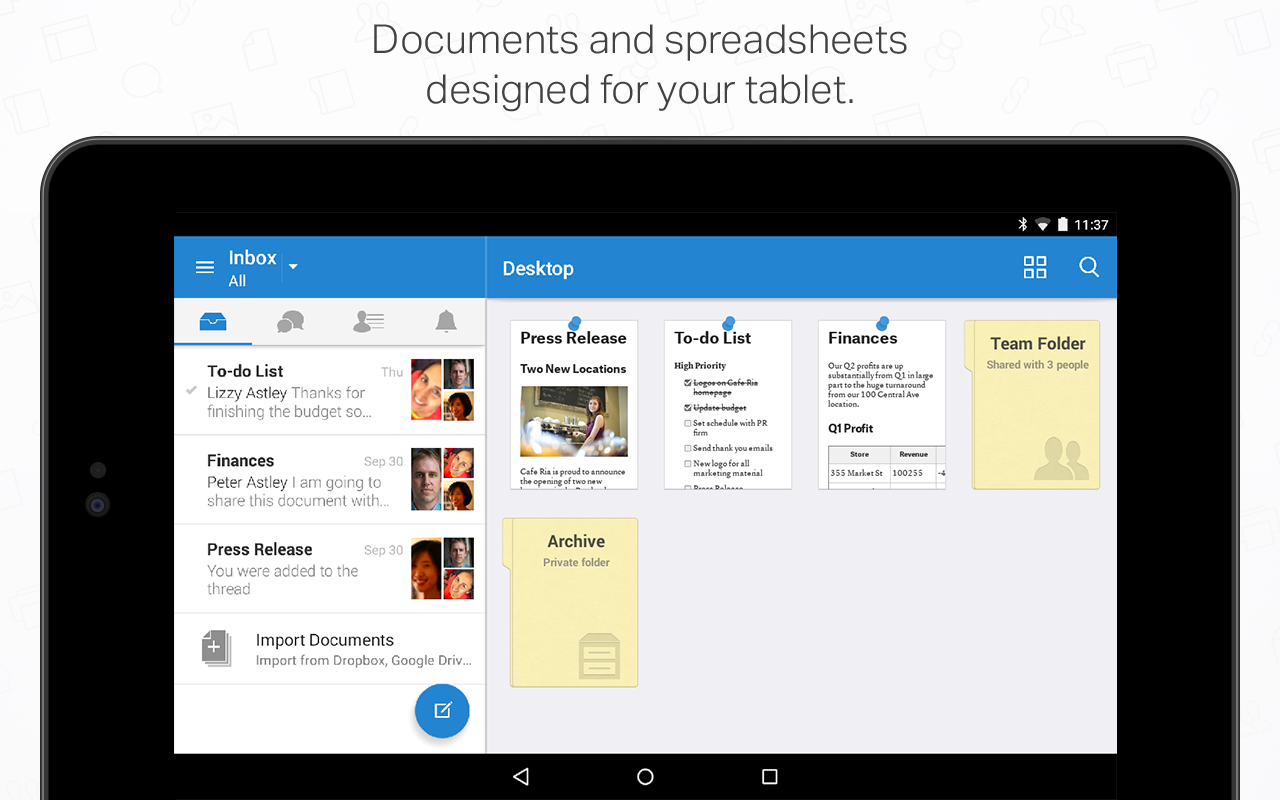Open the Finances thread from Peter Astley
Image resolution: width=1280 pixels, height=800 pixels.
pyautogui.click(x=329, y=480)
